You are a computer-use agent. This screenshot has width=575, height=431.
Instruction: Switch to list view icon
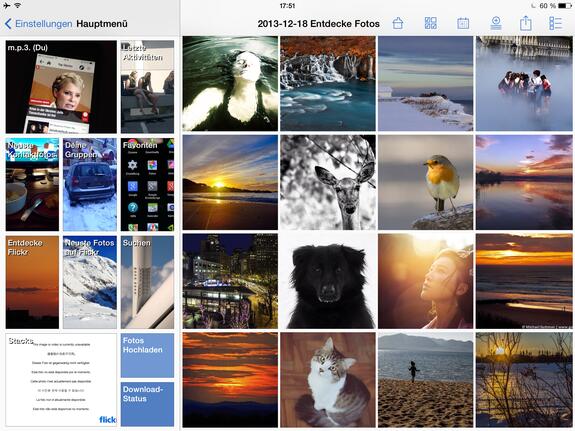556,23
